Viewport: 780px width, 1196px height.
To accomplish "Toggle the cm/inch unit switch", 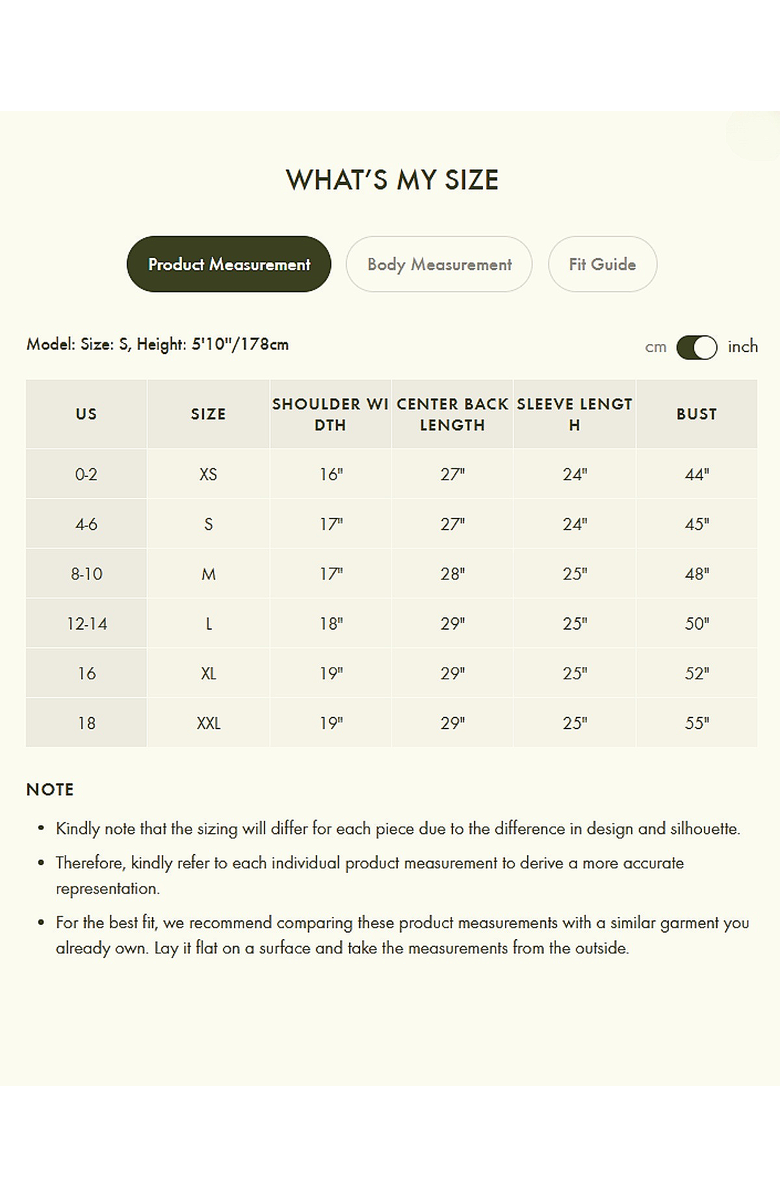I will pyautogui.click(x=697, y=347).
